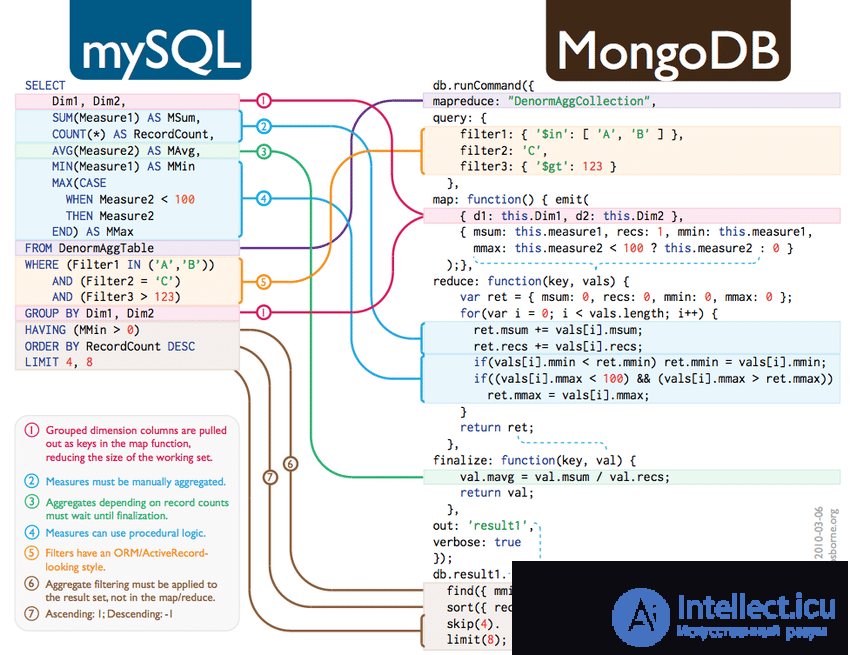
Task: Click the MongoDB logo banner
Action: click(668, 40)
